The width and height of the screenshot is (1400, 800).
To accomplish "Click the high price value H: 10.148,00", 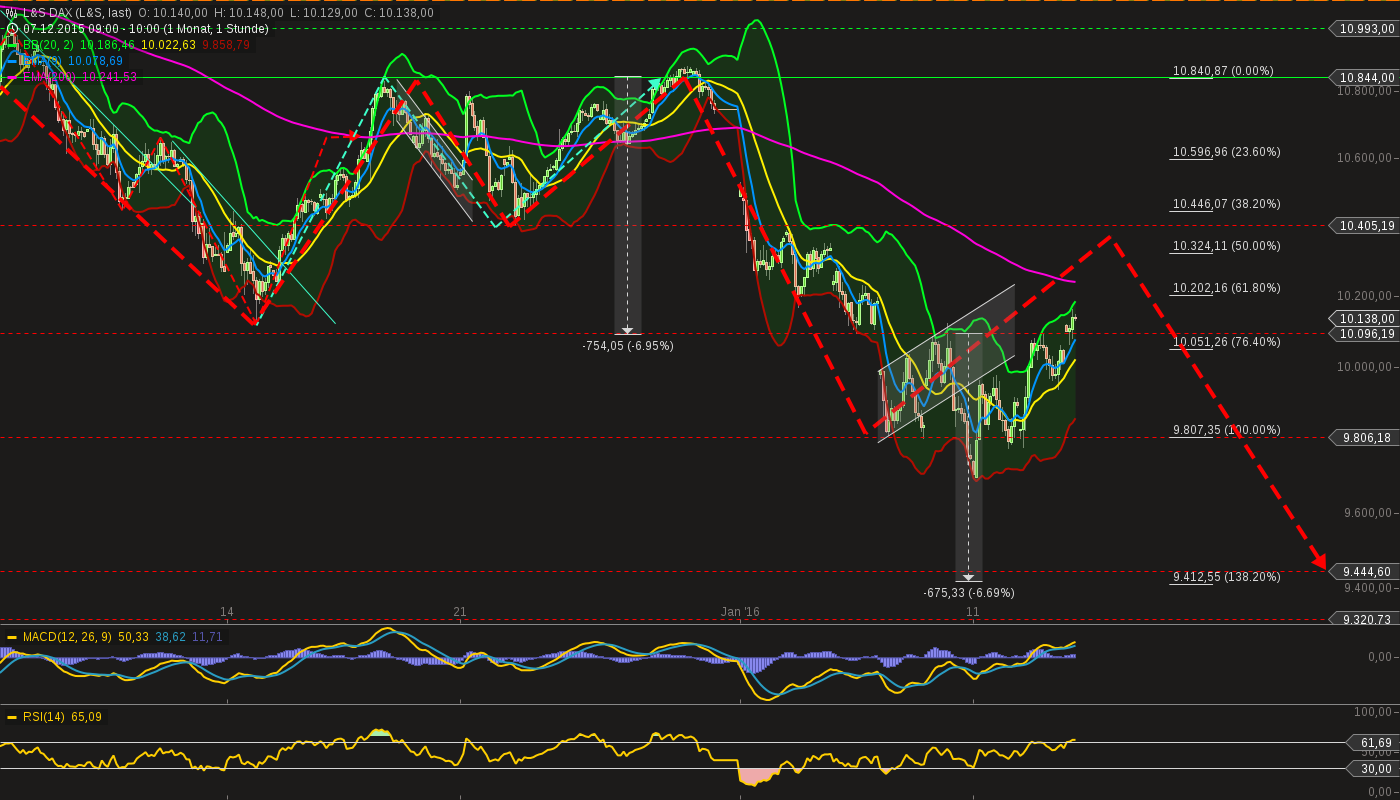I will click(249, 13).
